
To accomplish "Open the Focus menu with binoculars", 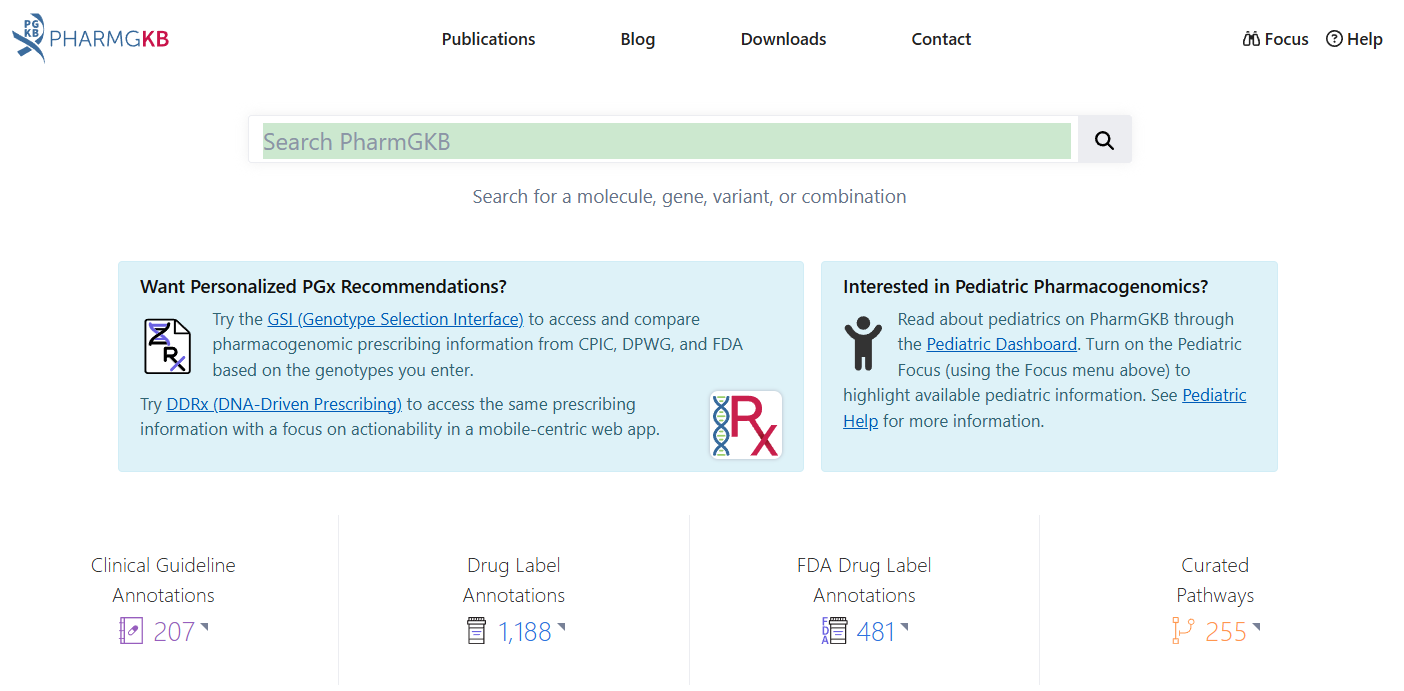I will (1275, 39).
